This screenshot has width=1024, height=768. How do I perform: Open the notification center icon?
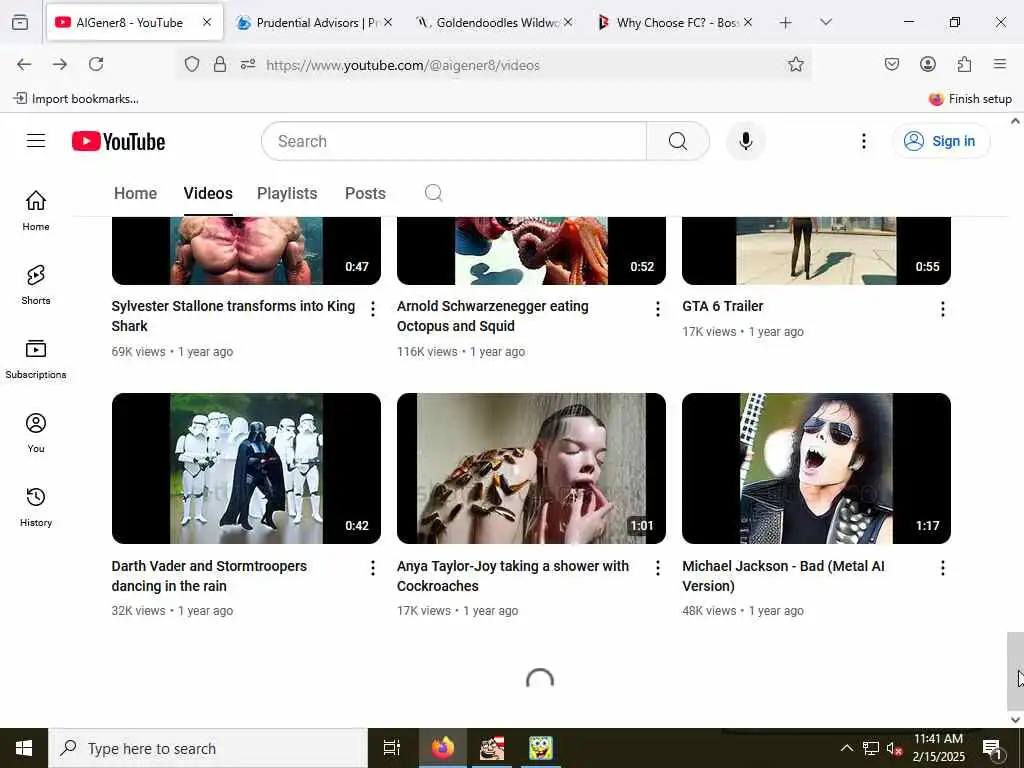(x=991, y=748)
